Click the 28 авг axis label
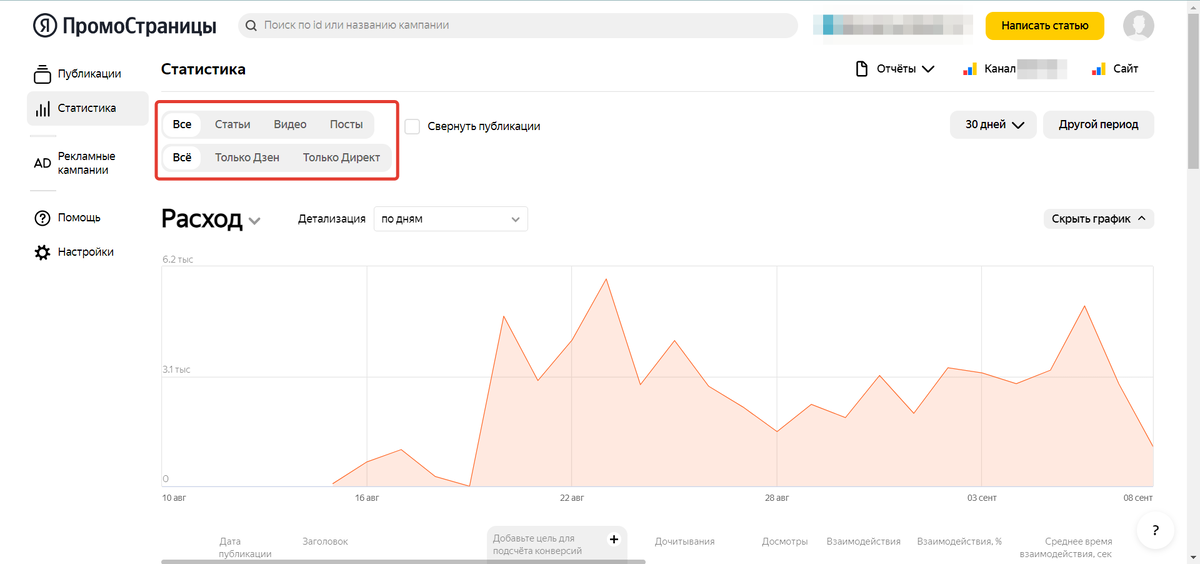Screen dimensions: 1200x564 coord(777,497)
